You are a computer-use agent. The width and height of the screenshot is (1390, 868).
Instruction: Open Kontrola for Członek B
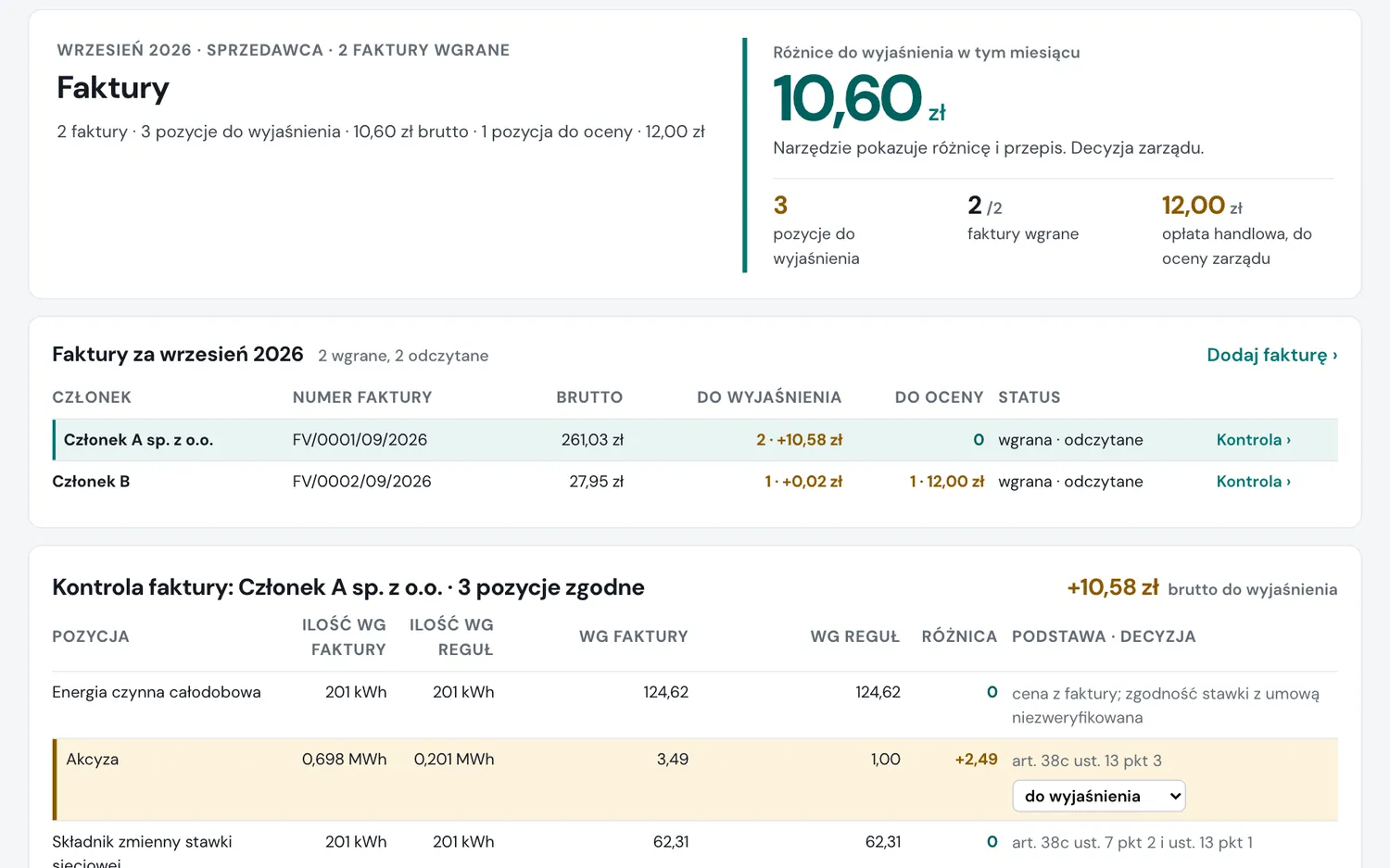(1253, 482)
